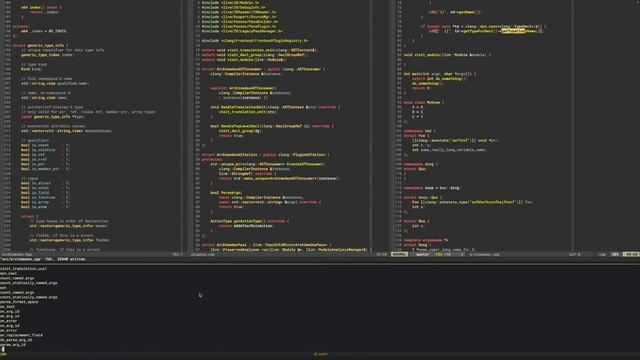
Task: Click the 'Kind kind;' member line
Action: [x=31, y=69]
